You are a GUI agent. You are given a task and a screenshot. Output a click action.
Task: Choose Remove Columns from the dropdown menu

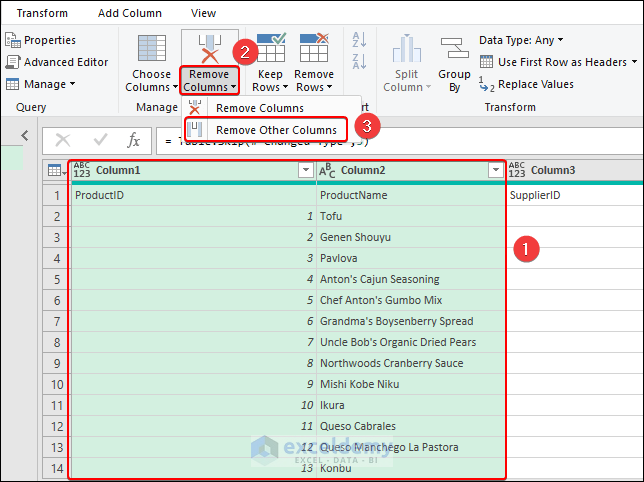pos(271,108)
